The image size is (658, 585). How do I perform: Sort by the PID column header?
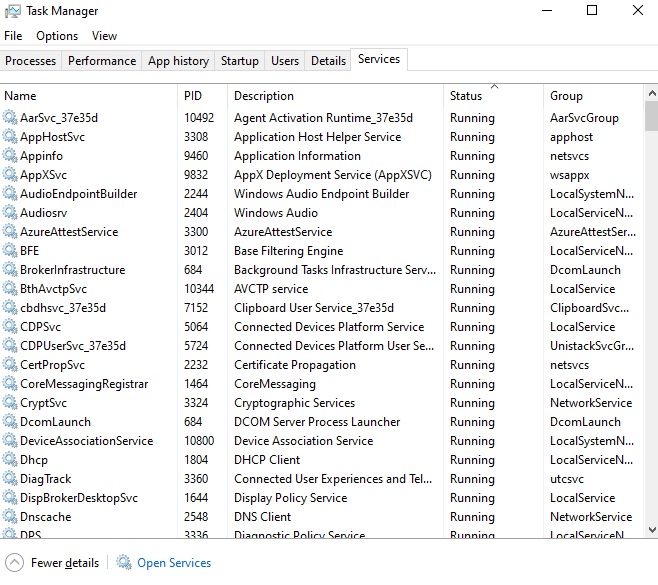[202, 96]
